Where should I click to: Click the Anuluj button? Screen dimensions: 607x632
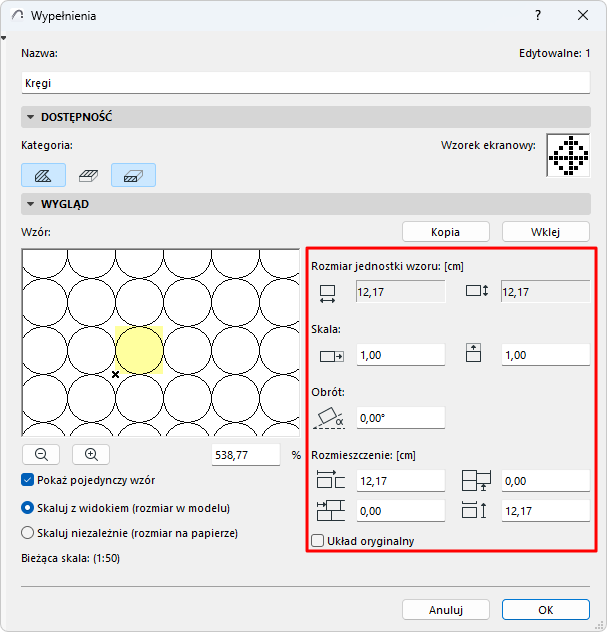[446, 609]
